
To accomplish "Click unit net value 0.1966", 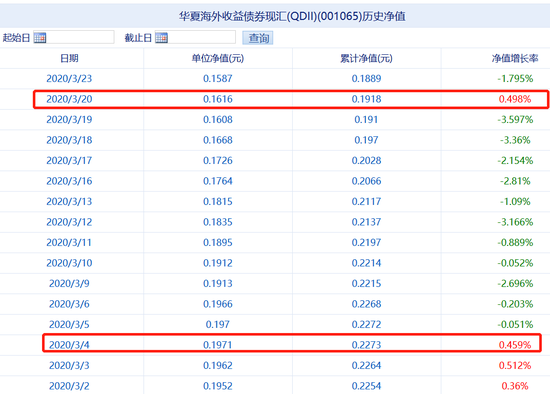I will point(218,304).
